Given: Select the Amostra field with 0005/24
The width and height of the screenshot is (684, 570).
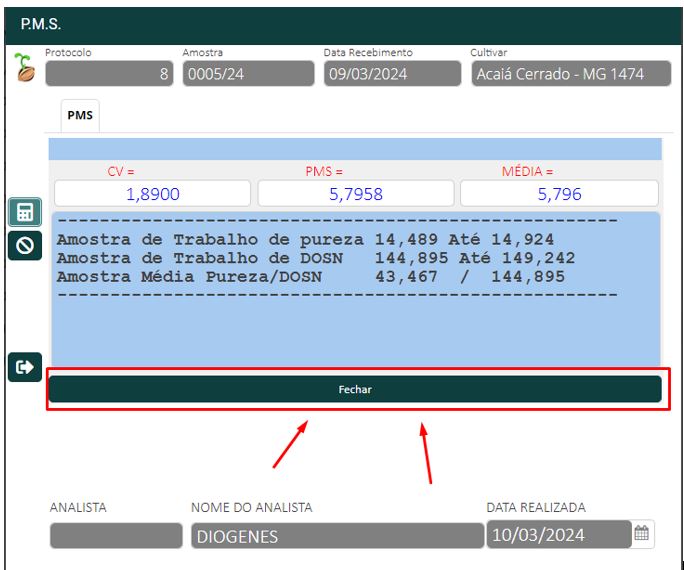Looking at the screenshot, I should 248,74.
